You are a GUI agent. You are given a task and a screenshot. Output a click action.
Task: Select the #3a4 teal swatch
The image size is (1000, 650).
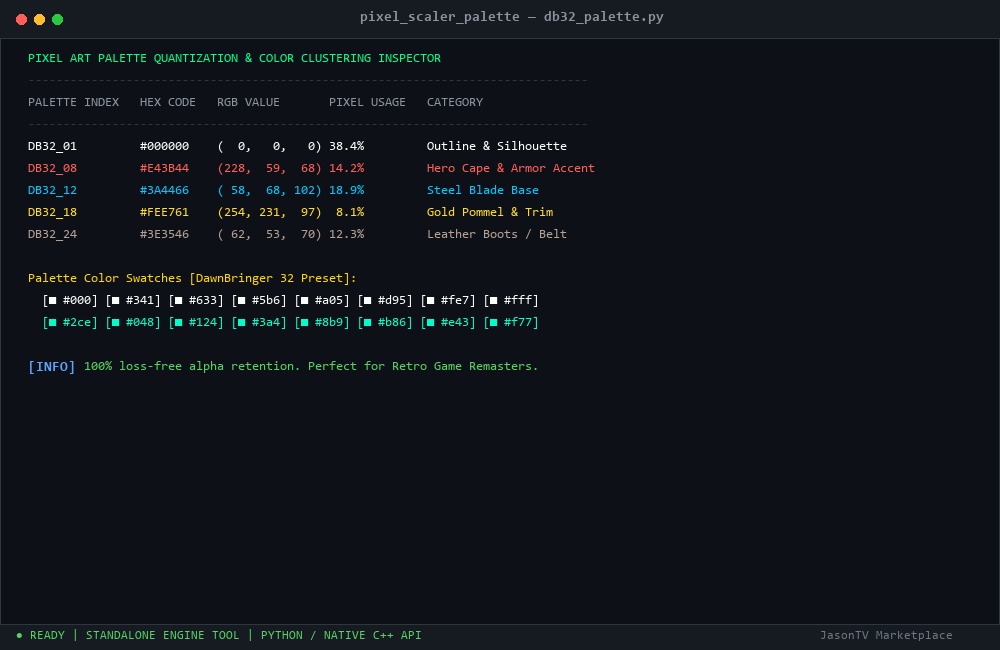pyautogui.click(x=259, y=322)
